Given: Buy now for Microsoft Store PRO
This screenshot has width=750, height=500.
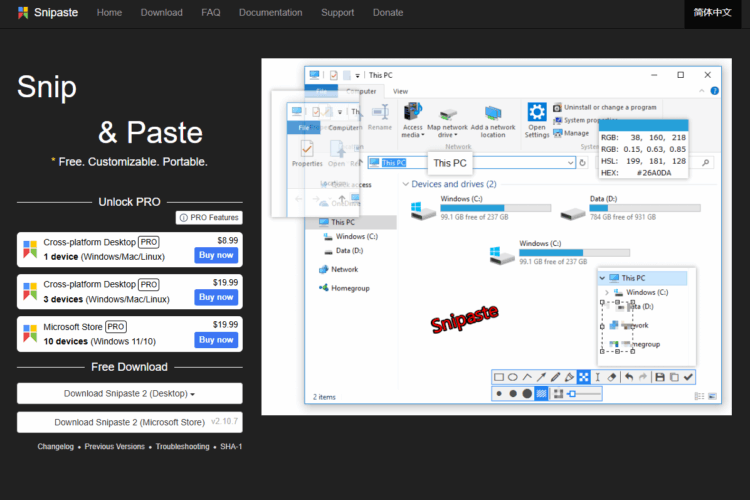Looking at the screenshot, I should (x=216, y=340).
